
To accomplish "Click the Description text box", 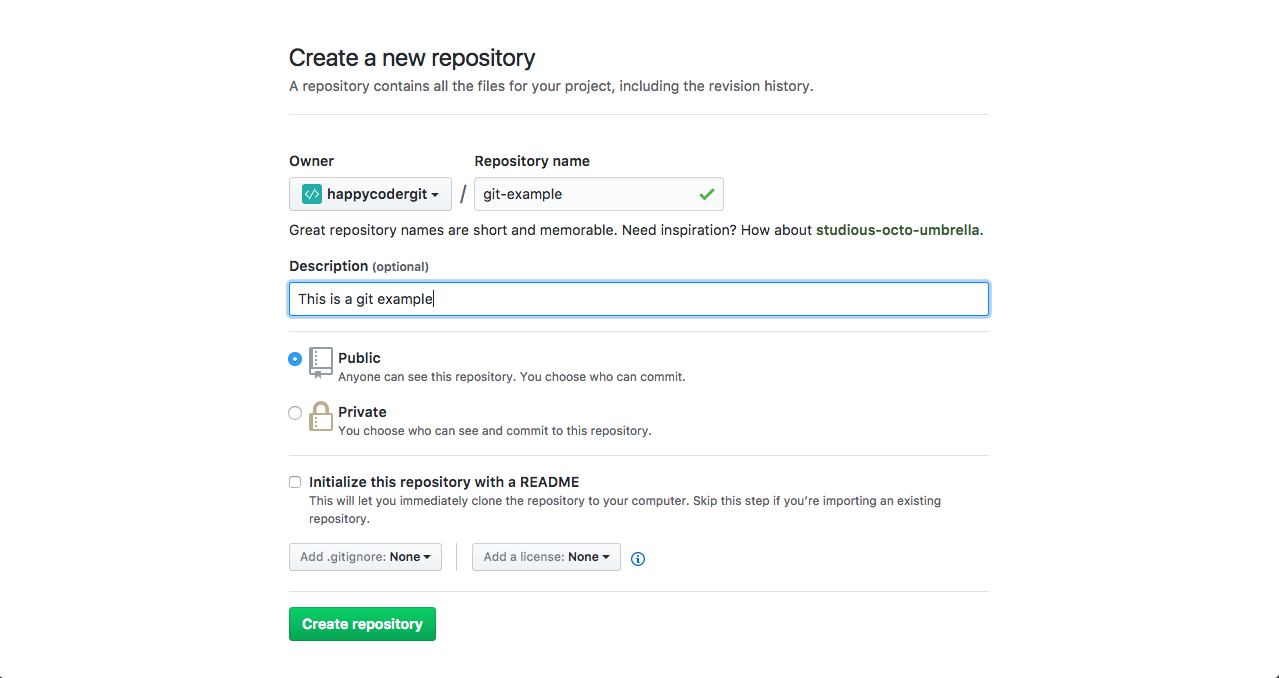I will coord(638,298).
